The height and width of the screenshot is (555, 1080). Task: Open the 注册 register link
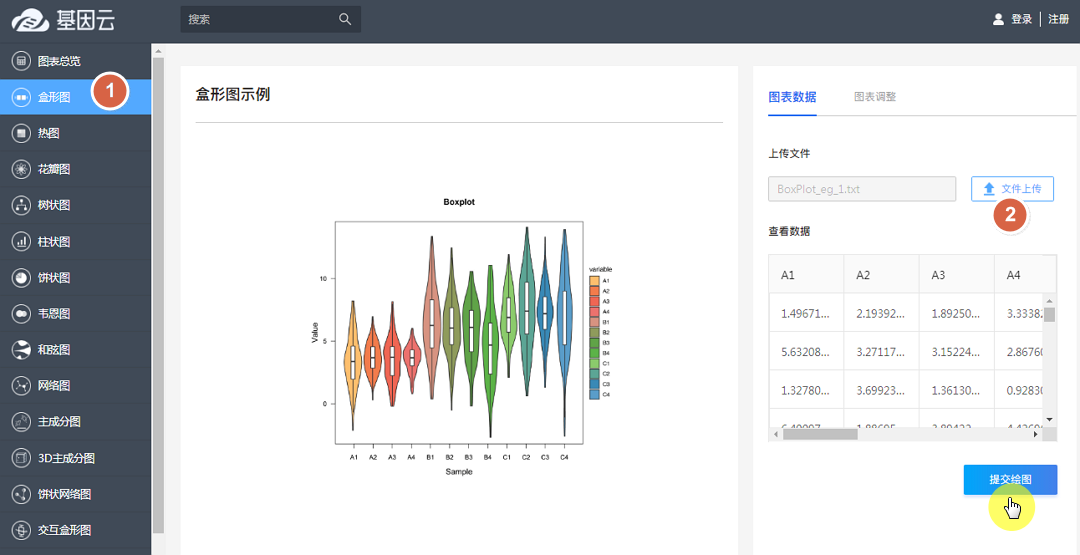tap(1058, 19)
